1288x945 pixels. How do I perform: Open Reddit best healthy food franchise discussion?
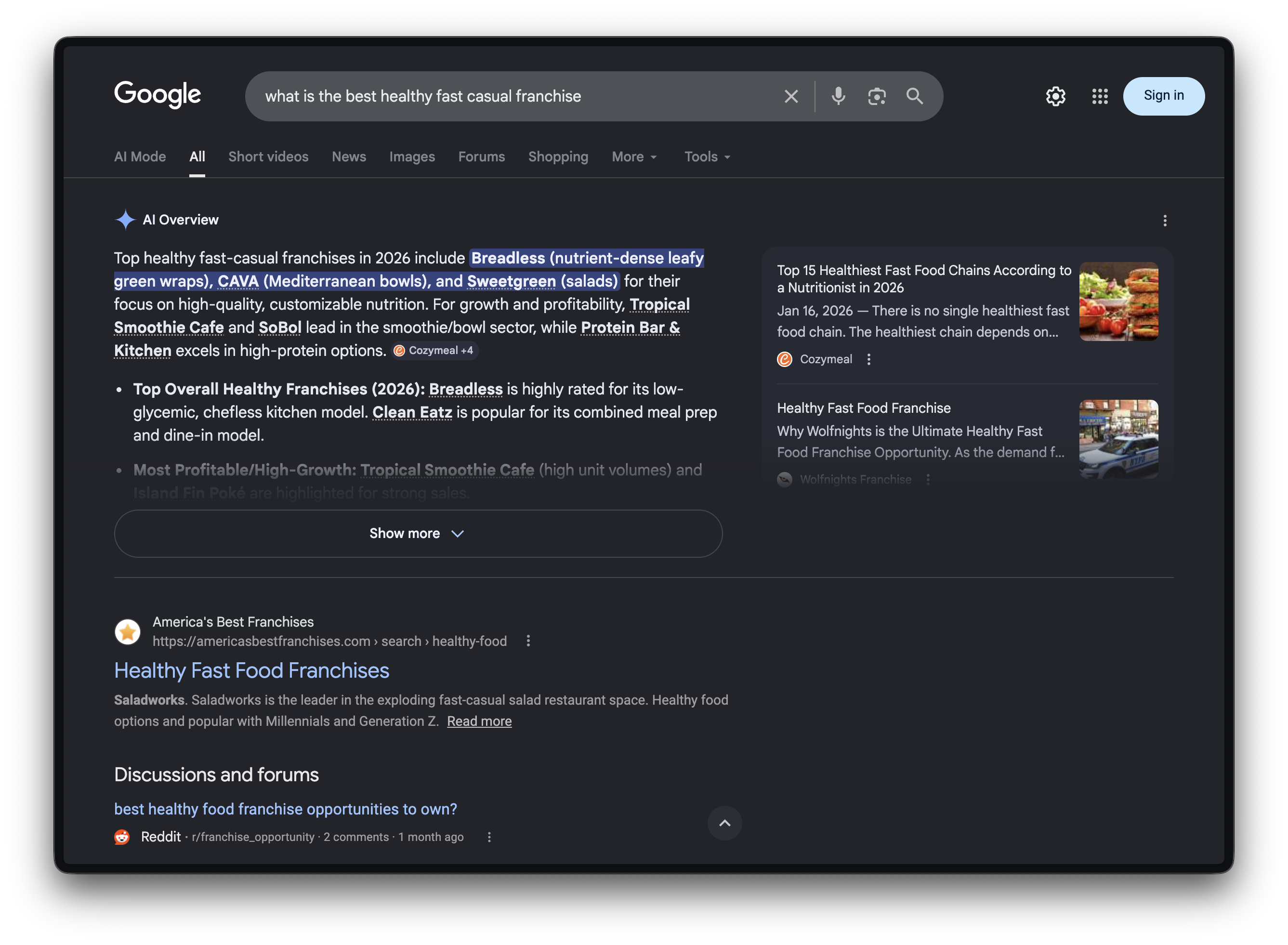(286, 809)
